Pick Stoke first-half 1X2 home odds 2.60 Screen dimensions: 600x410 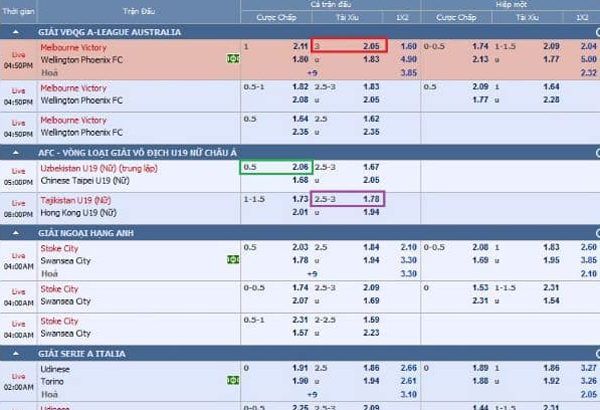(x=589, y=247)
